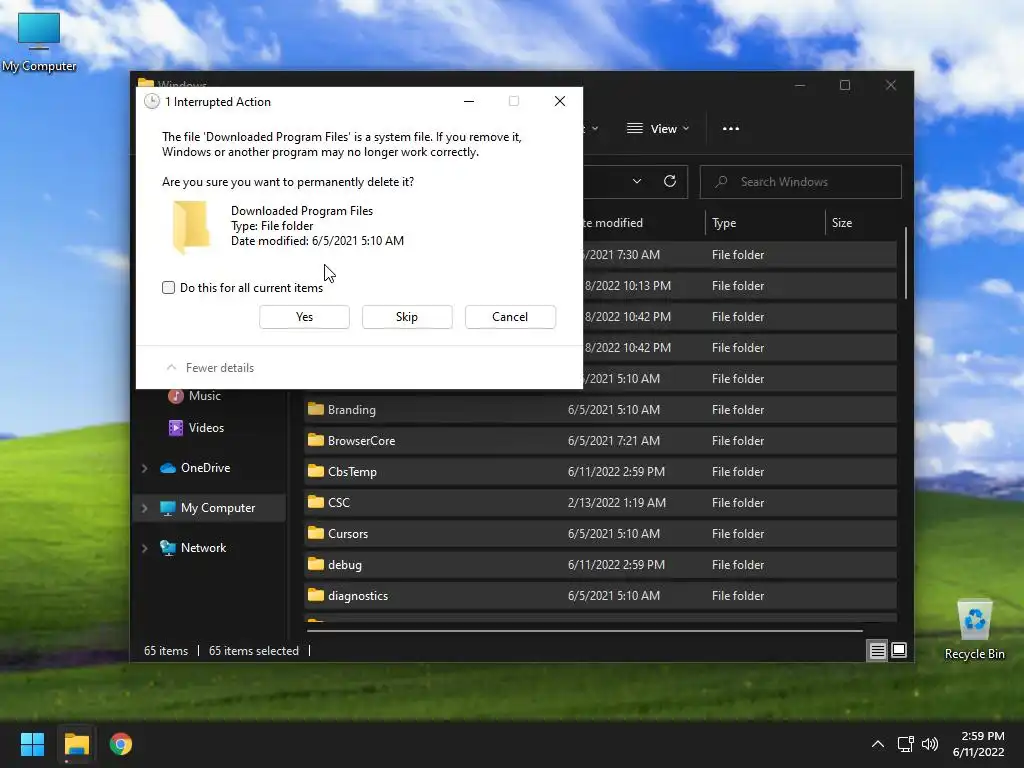Open the three-dots more options menu

pyautogui.click(x=731, y=129)
